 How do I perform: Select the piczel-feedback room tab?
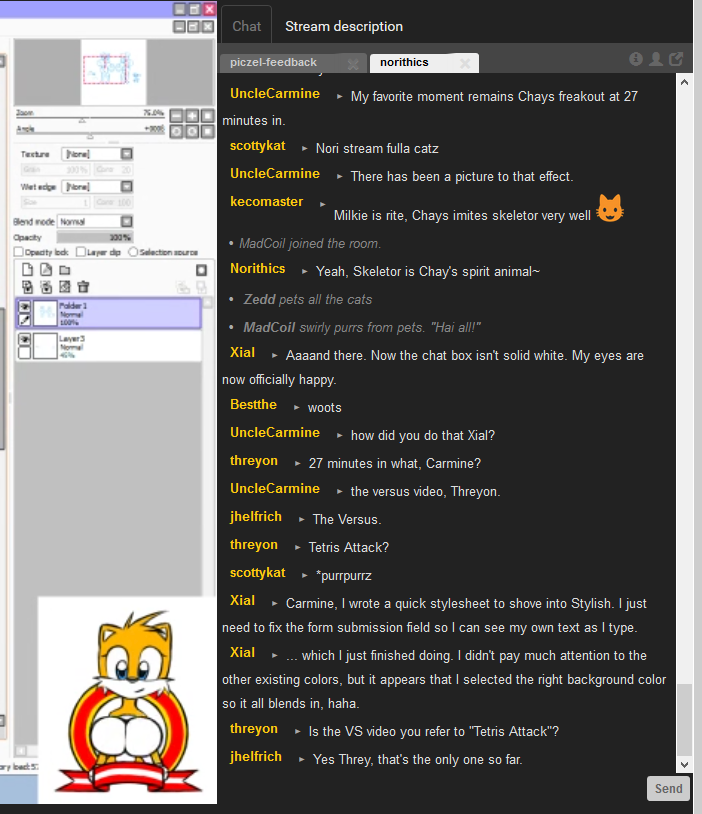[x=291, y=63]
